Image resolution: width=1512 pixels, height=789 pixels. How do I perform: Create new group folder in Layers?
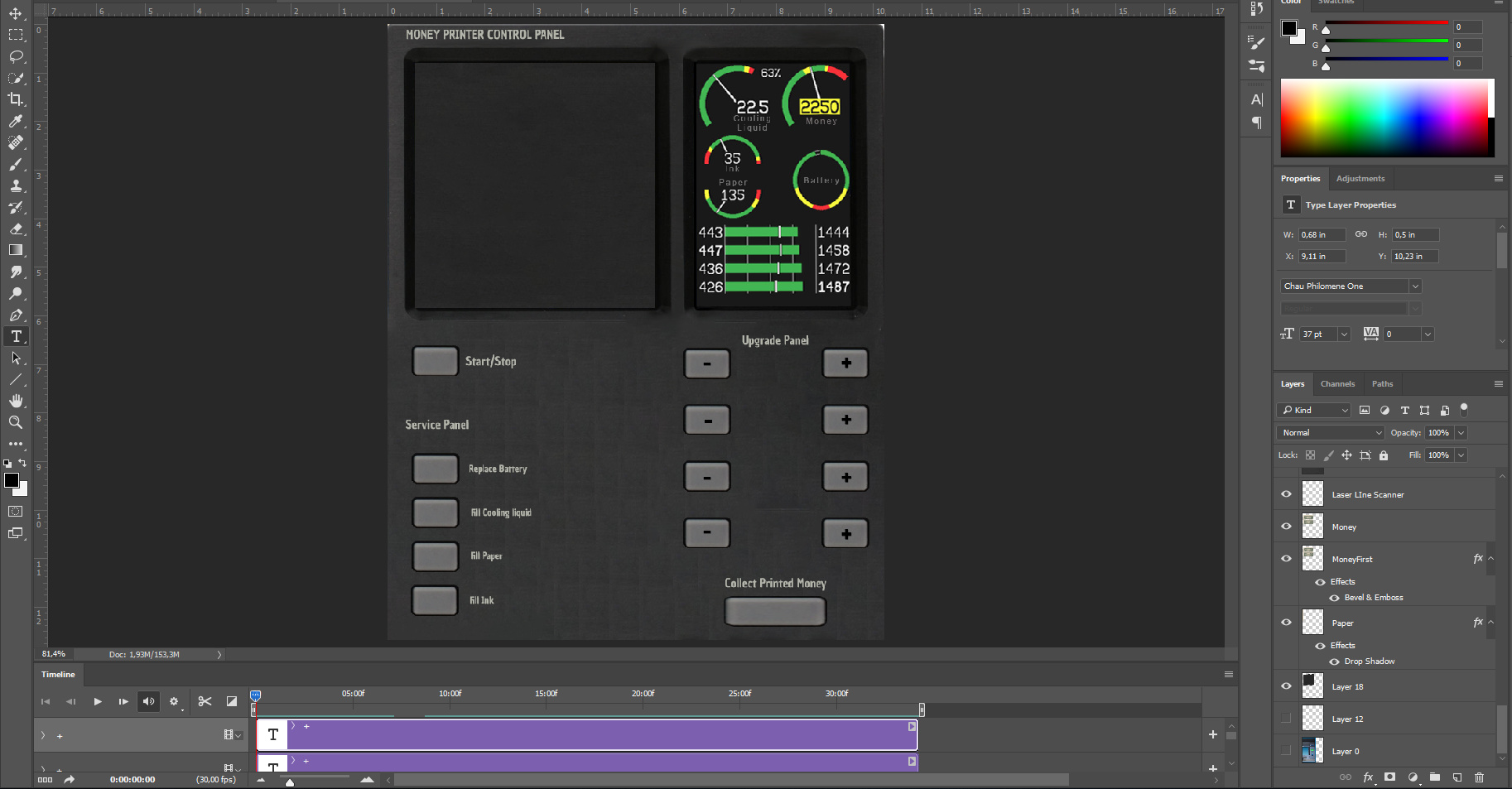(1435, 777)
